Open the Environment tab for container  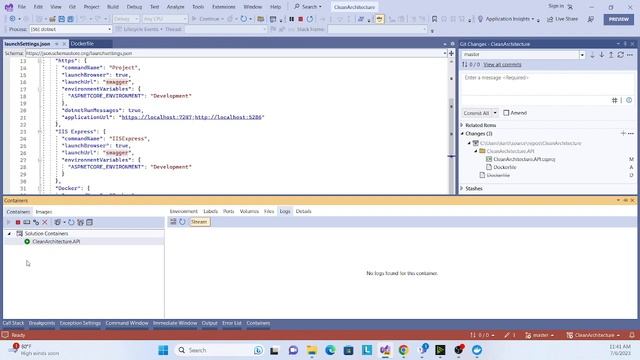point(183,211)
